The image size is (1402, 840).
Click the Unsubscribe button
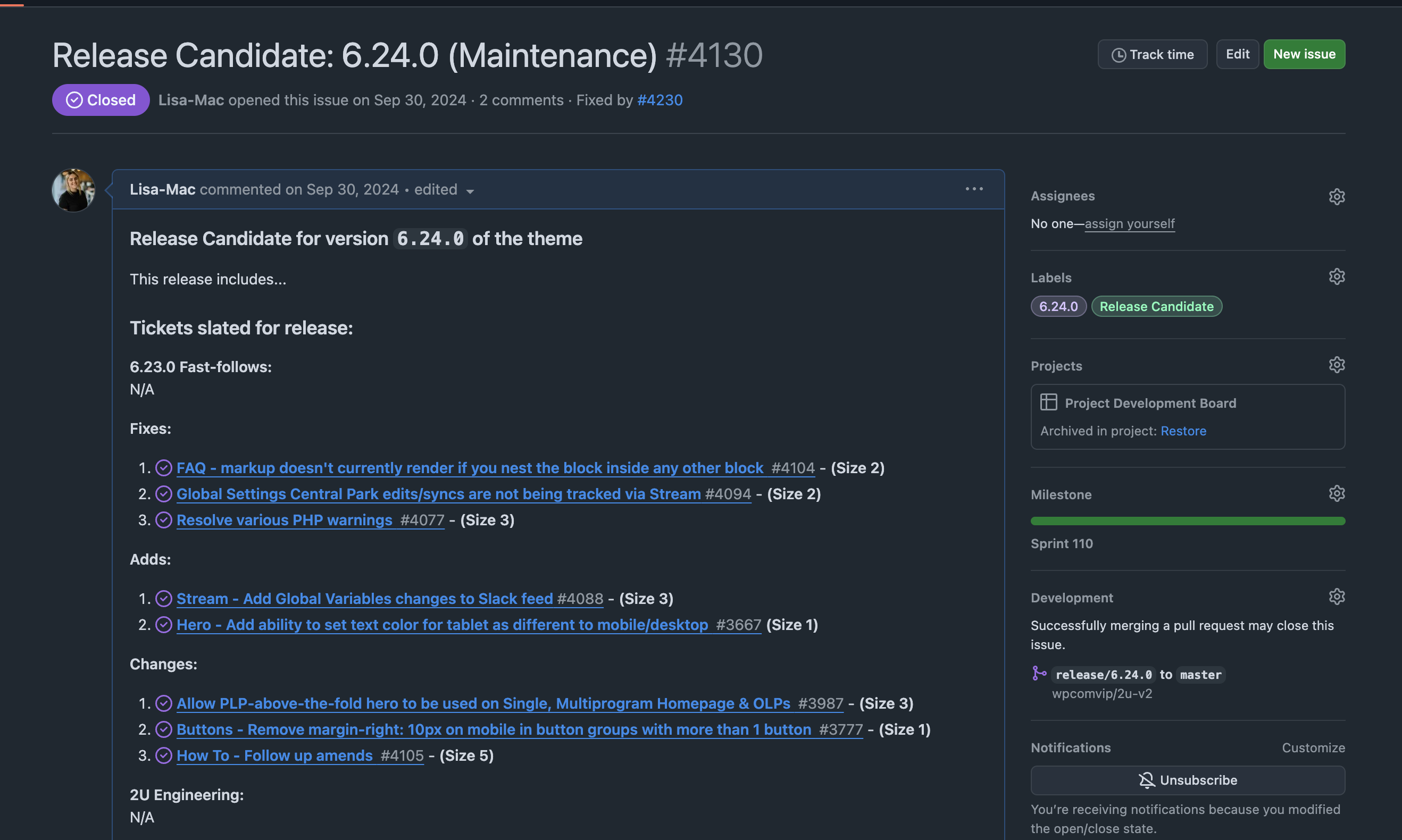(1188, 780)
